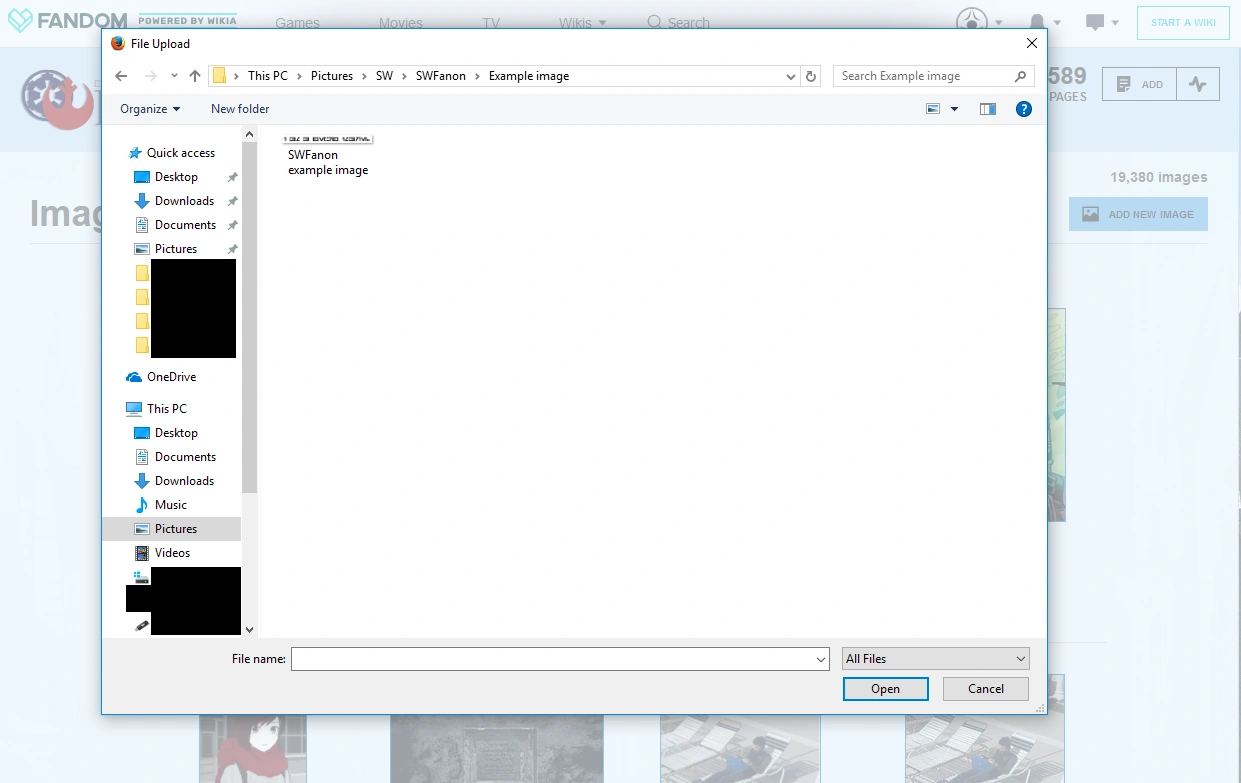Click the Cancel button

[985, 689]
